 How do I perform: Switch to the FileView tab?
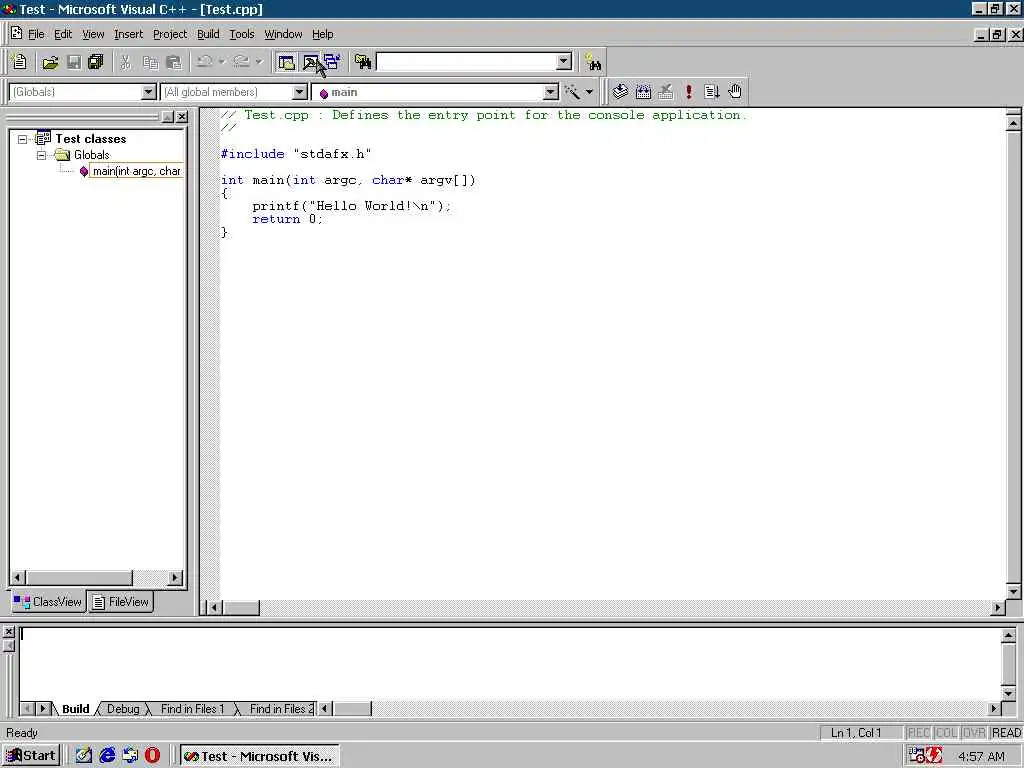pyautogui.click(x=120, y=601)
